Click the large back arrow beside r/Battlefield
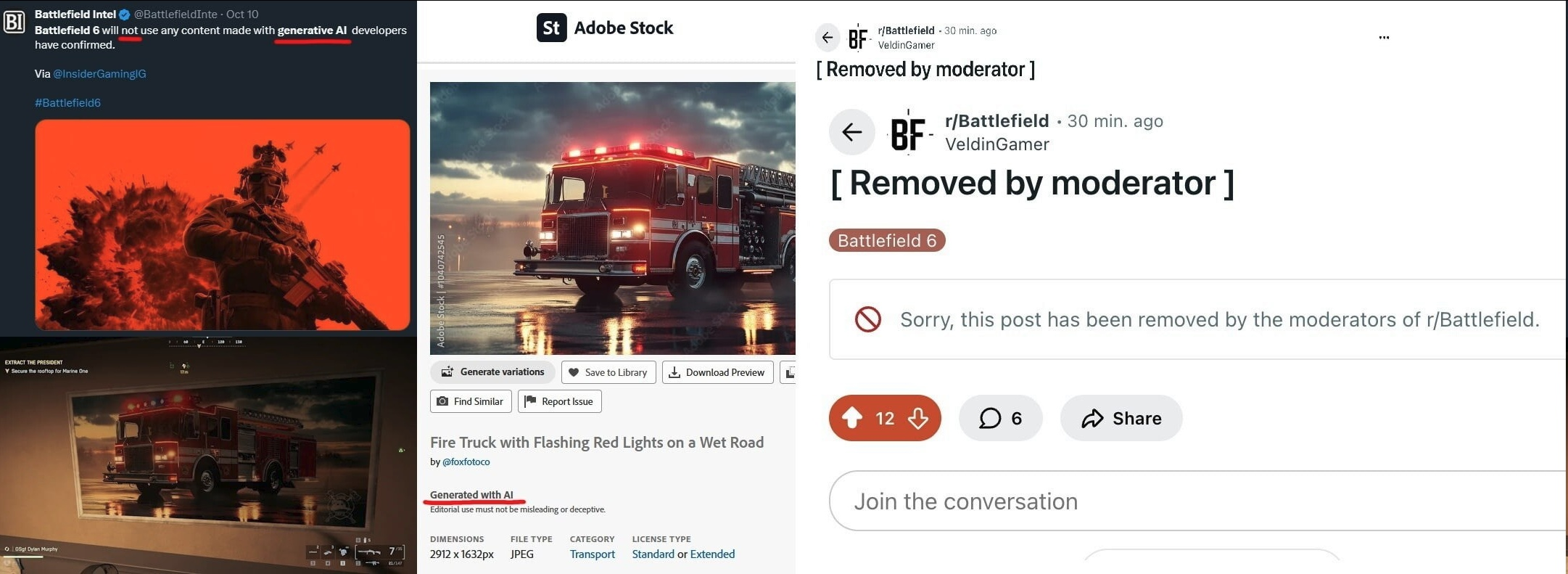The height and width of the screenshot is (574, 1568). [x=851, y=132]
